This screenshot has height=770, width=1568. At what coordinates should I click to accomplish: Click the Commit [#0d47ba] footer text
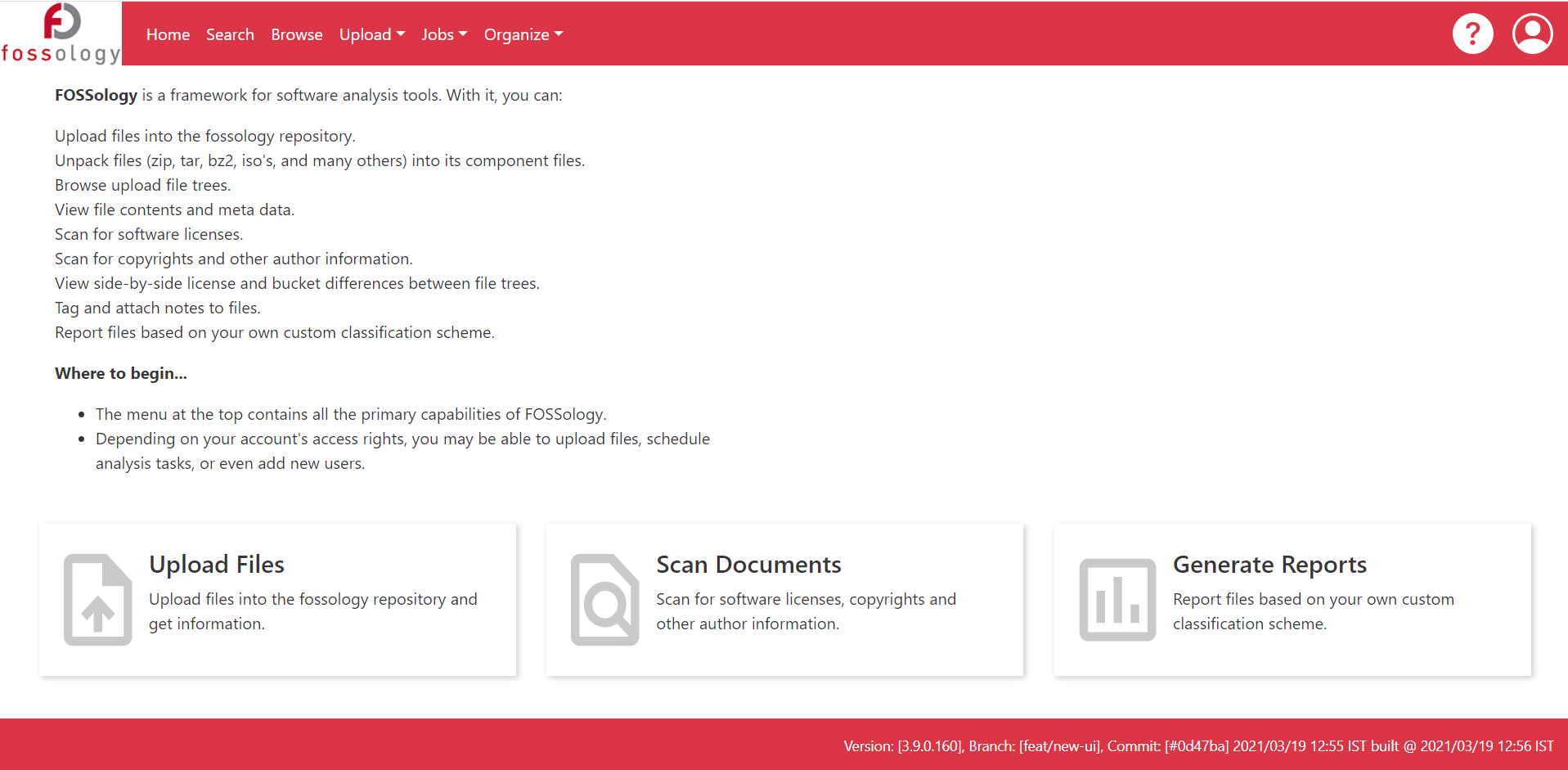1168,746
